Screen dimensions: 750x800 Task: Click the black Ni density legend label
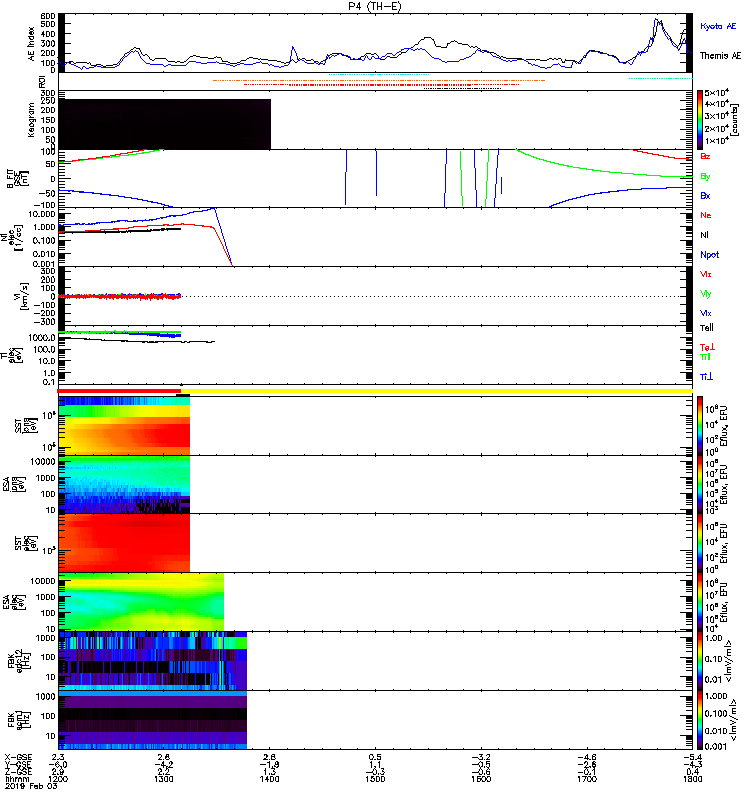(704, 235)
